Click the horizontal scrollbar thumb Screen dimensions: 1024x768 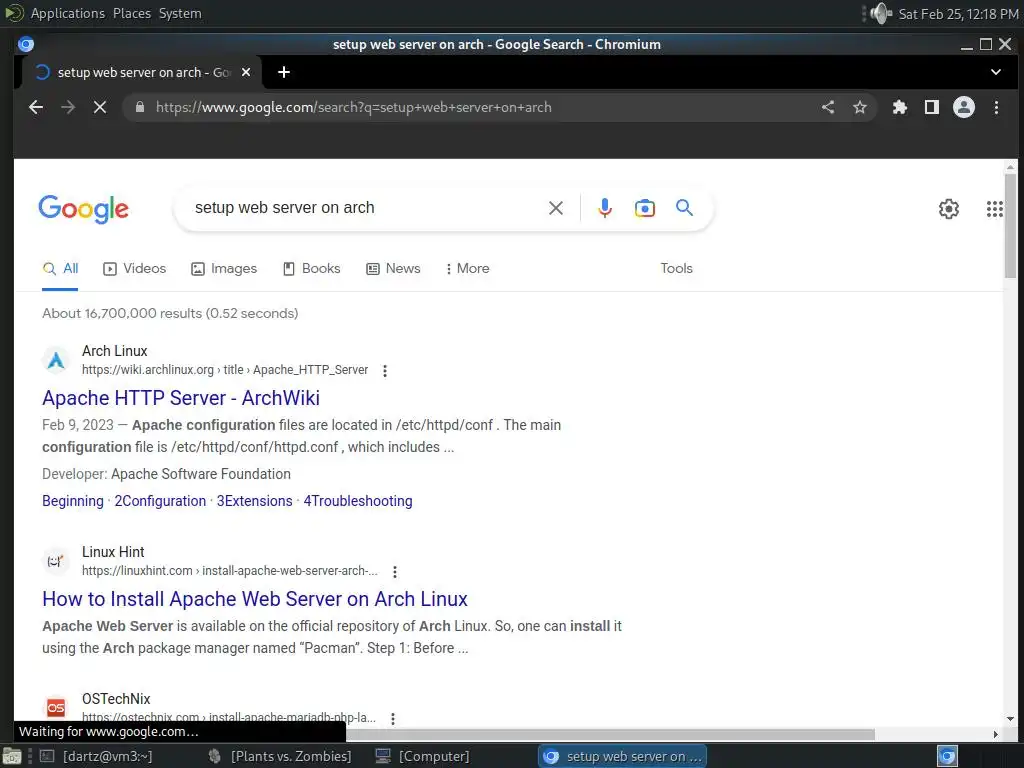pyautogui.click(x=610, y=734)
